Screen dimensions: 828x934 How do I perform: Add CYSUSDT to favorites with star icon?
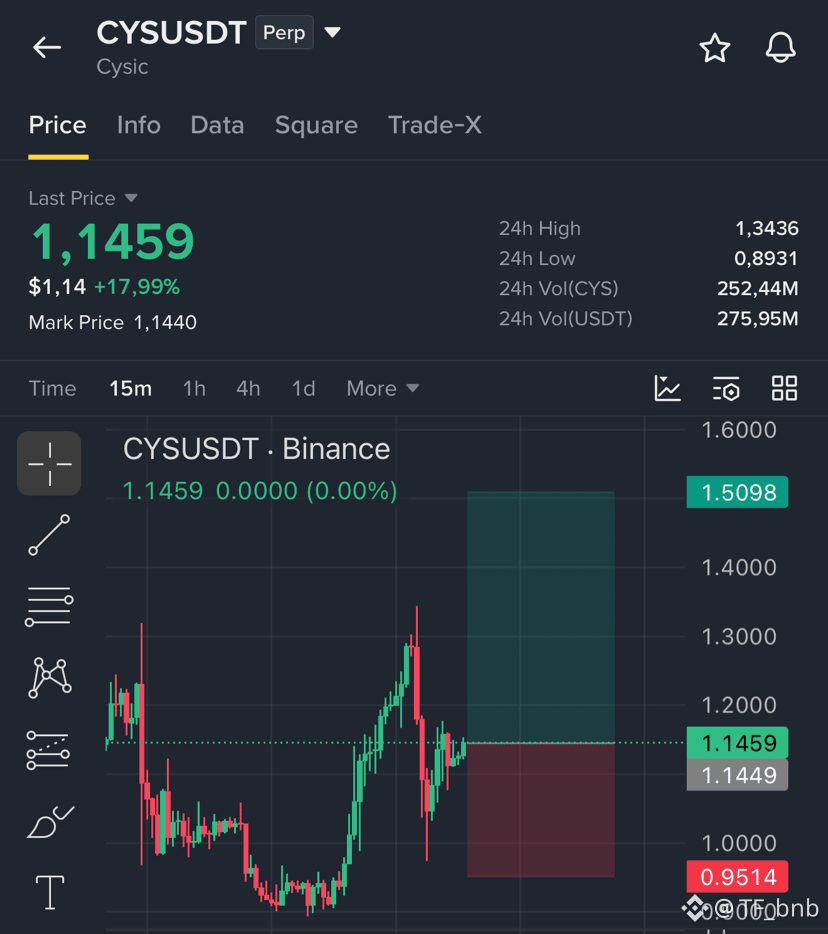[x=714, y=48]
